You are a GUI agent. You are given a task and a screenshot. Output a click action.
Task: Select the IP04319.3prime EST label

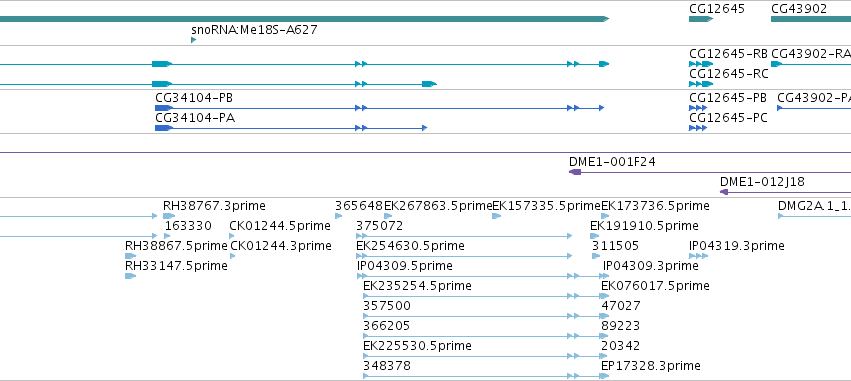point(736,246)
